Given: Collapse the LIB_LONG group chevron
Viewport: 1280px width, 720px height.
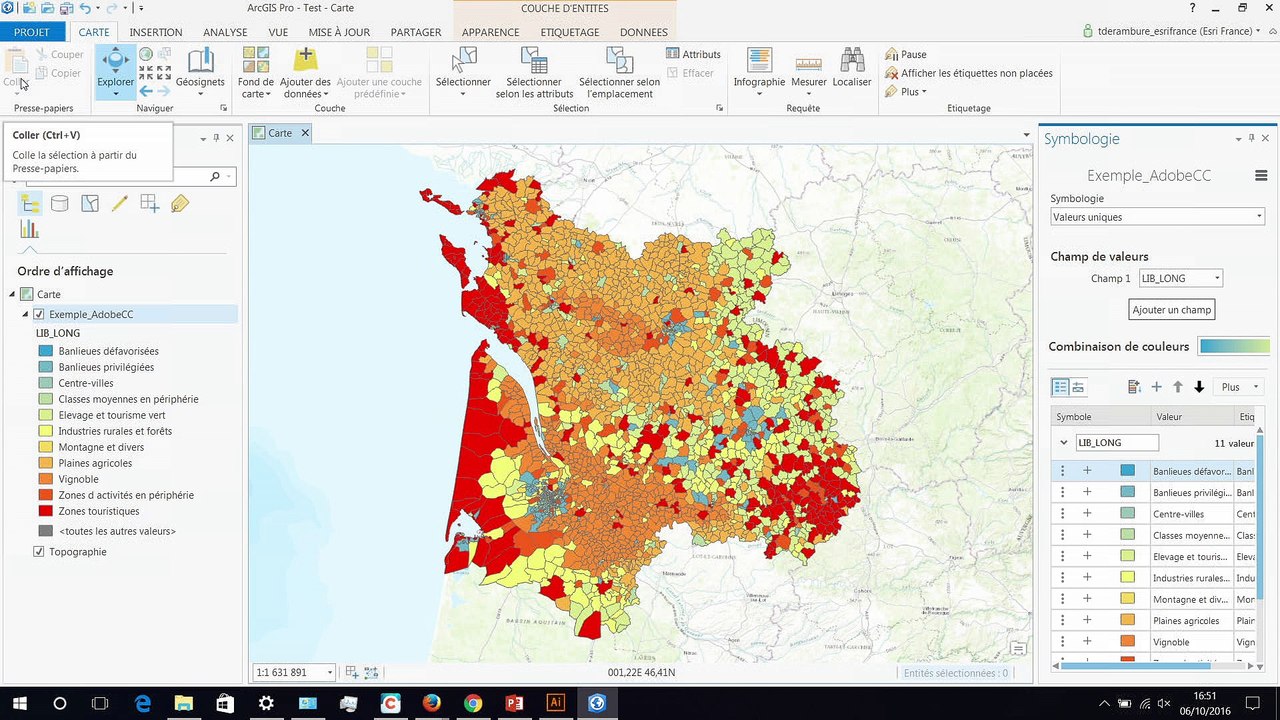Looking at the screenshot, I should coord(1063,442).
